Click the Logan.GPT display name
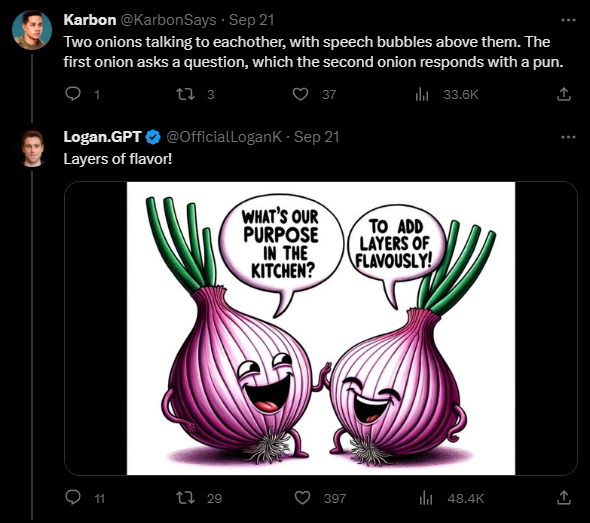The height and width of the screenshot is (523, 590). (x=102, y=137)
